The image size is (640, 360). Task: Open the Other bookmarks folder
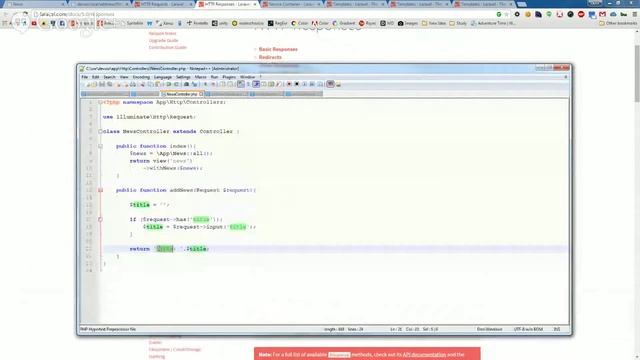click(618, 23)
